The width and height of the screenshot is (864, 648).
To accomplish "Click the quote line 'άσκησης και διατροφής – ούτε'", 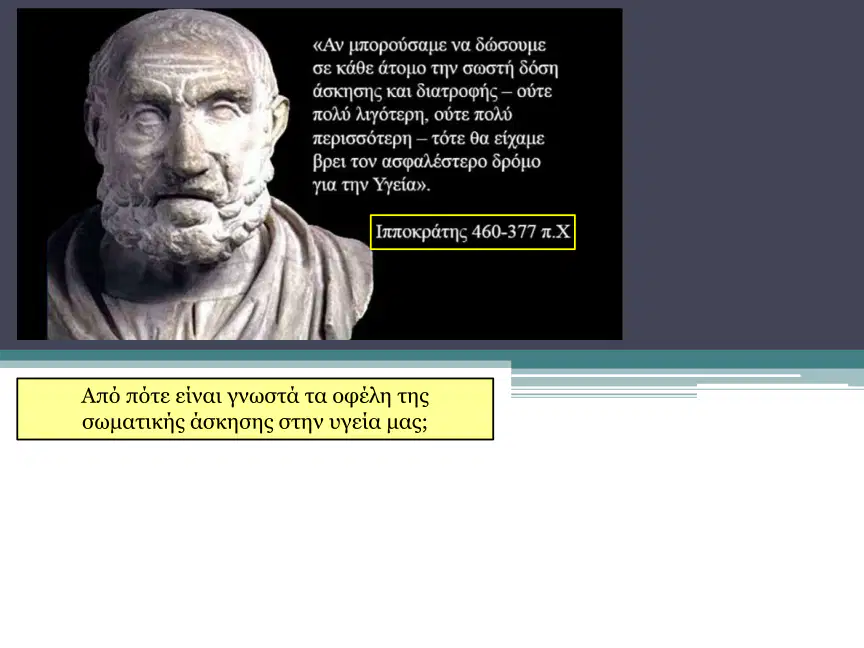I will coord(433,91).
